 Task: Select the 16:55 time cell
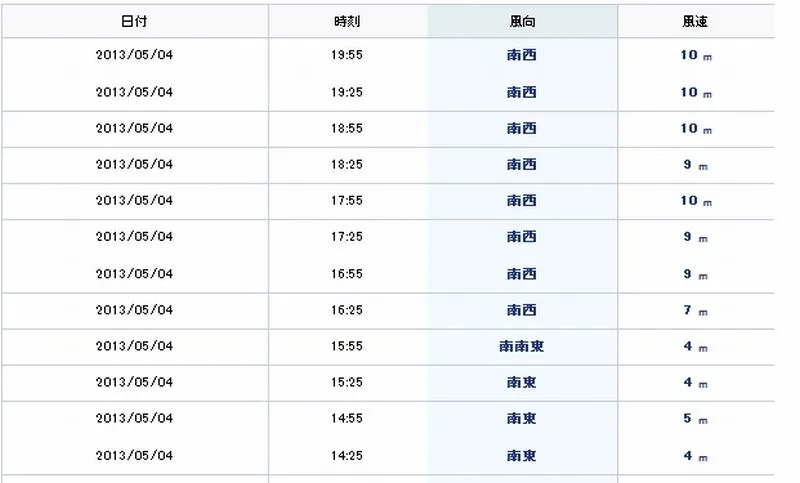click(x=347, y=274)
